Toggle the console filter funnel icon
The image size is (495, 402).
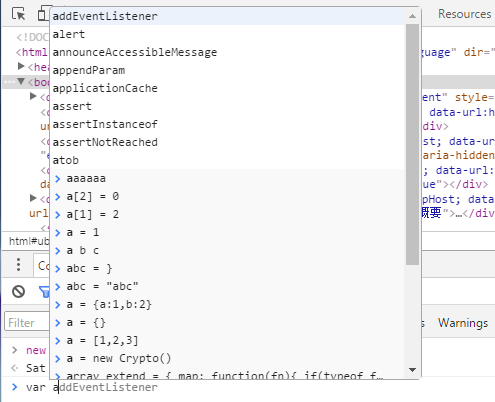click(x=44, y=292)
